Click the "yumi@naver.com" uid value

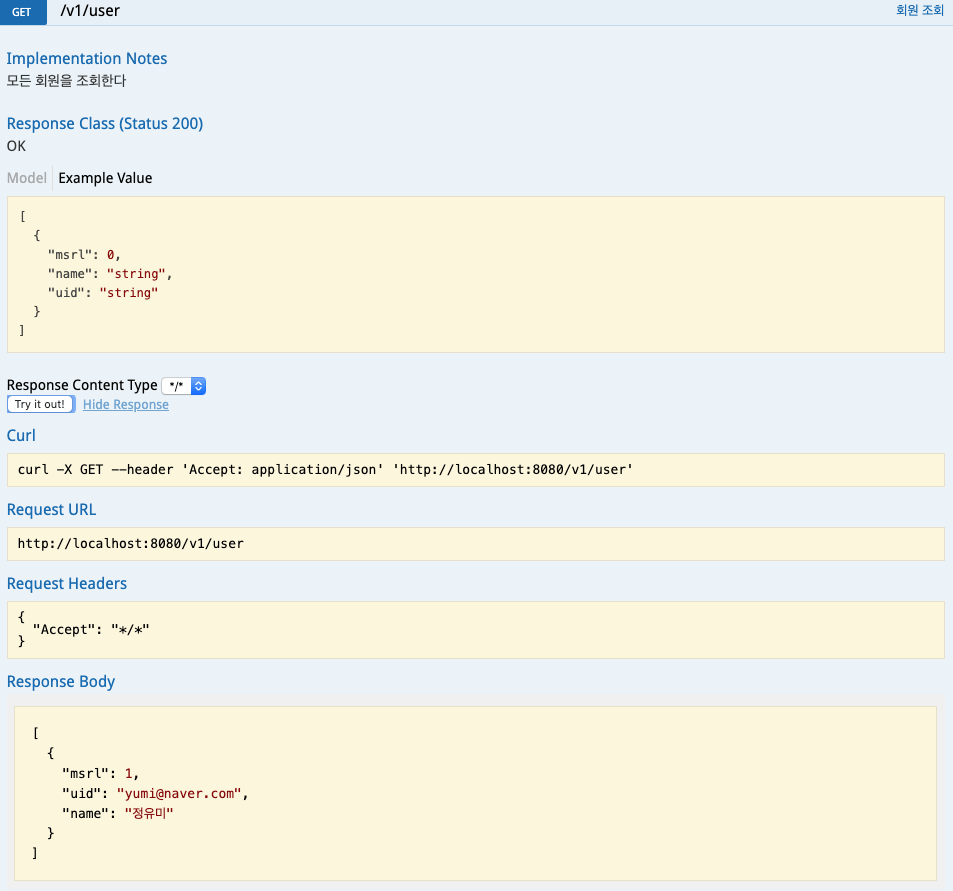pyautogui.click(x=179, y=794)
